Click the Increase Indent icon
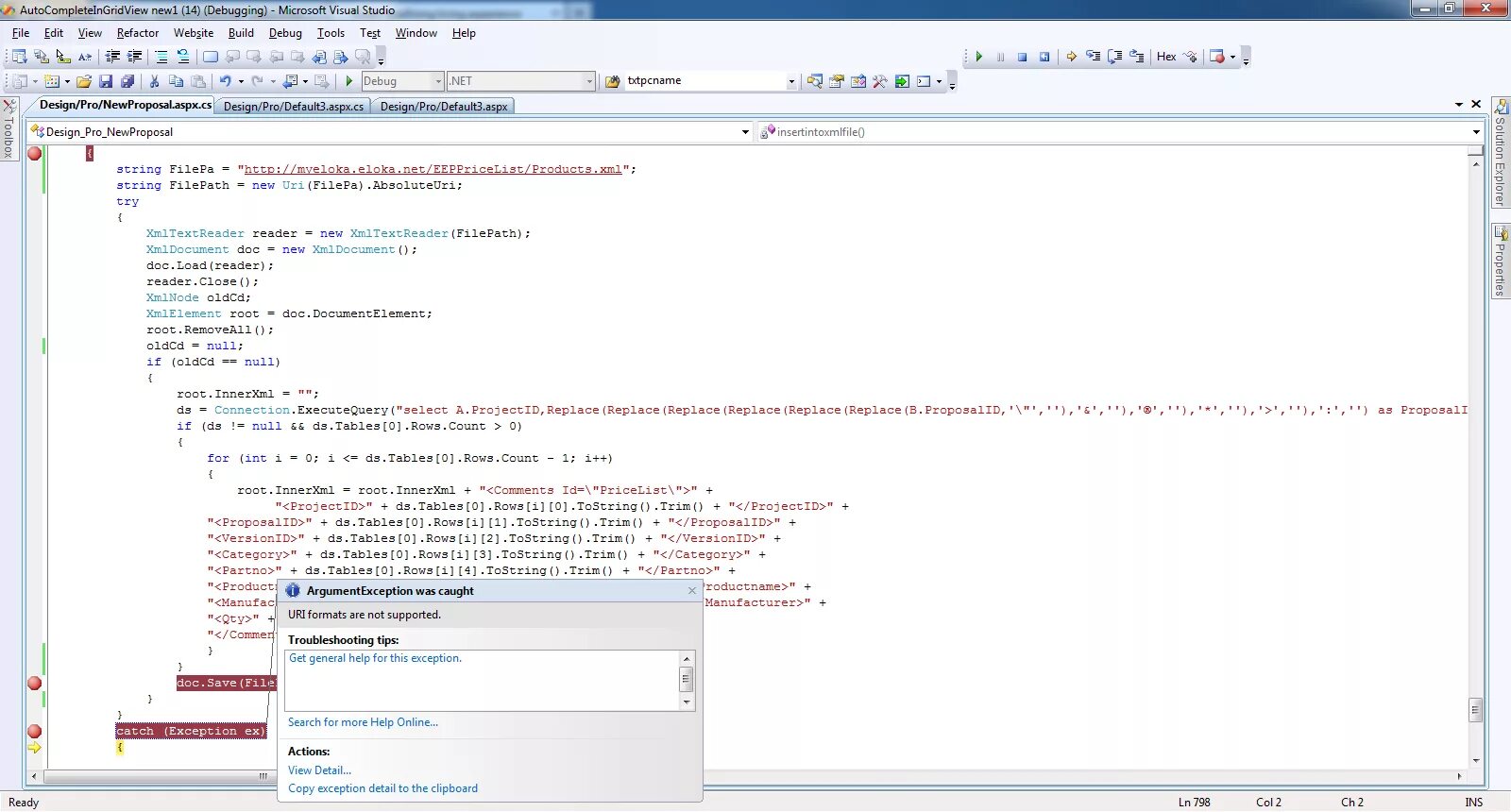The width and height of the screenshot is (1511, 812). [x=135, y=57]
